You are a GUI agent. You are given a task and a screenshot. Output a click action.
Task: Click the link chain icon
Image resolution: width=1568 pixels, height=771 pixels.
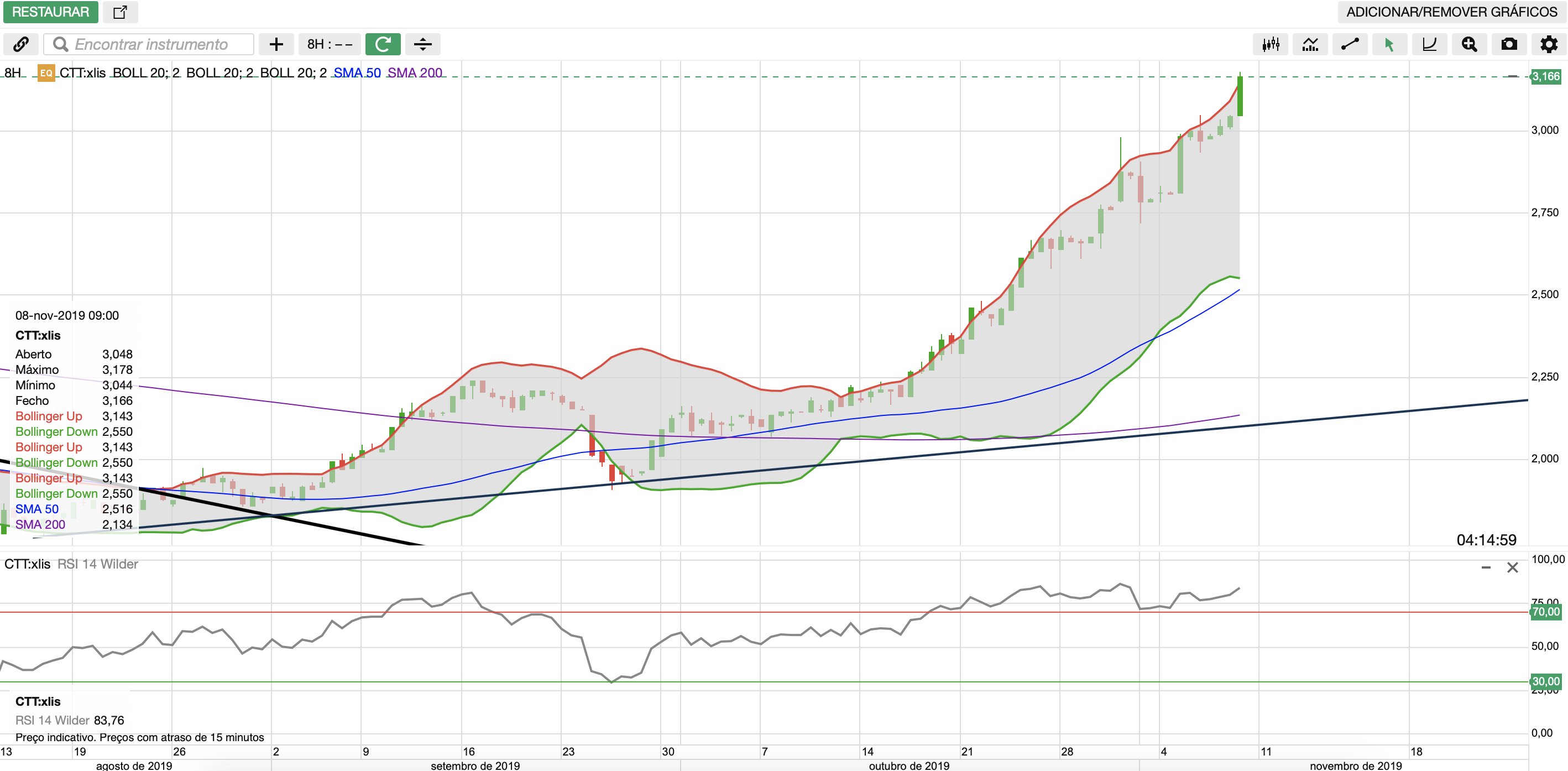(20, 44)
